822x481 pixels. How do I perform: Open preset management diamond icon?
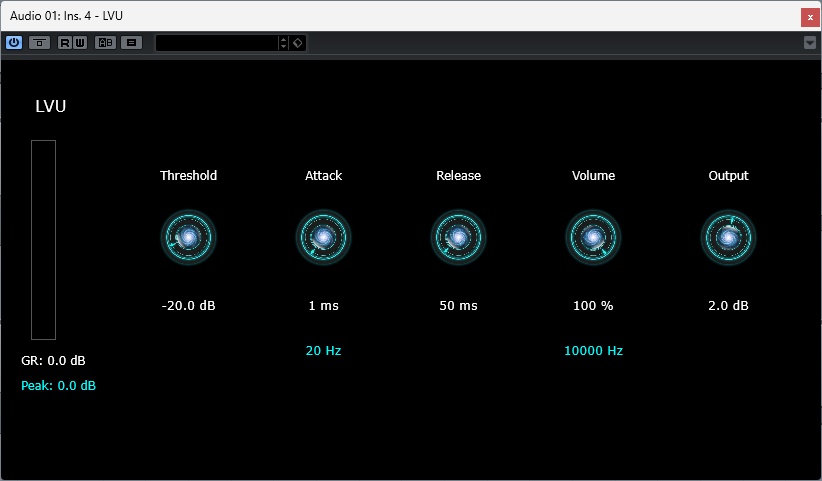point(298,43)
